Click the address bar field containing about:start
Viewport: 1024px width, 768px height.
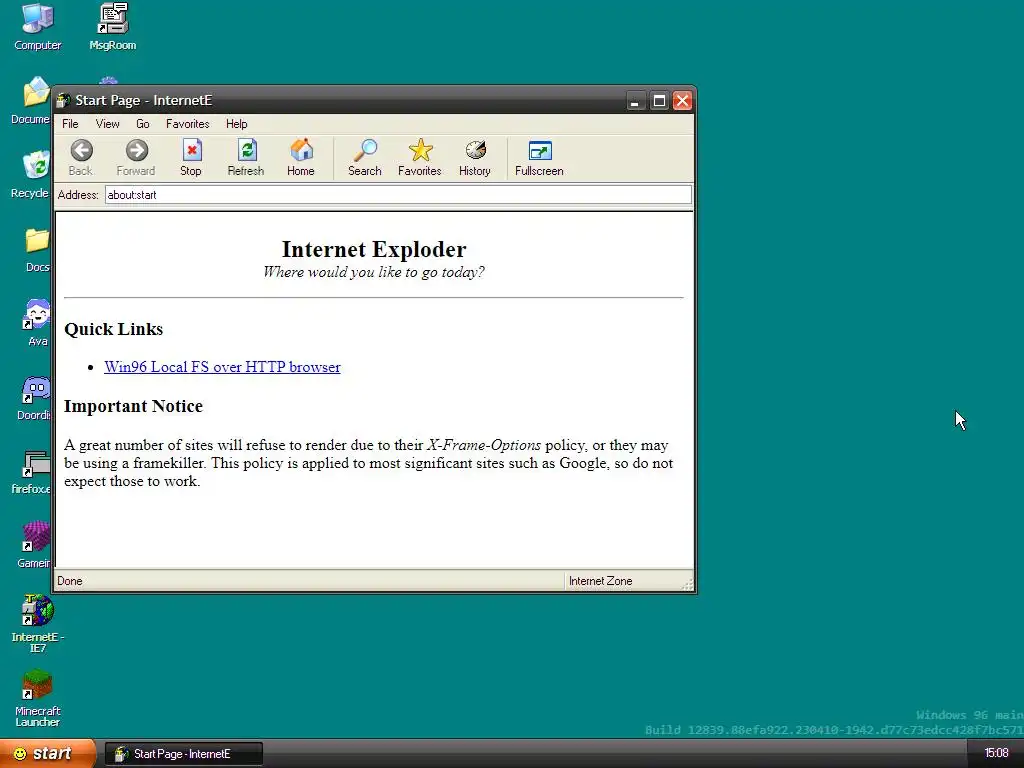coord(398,195)
